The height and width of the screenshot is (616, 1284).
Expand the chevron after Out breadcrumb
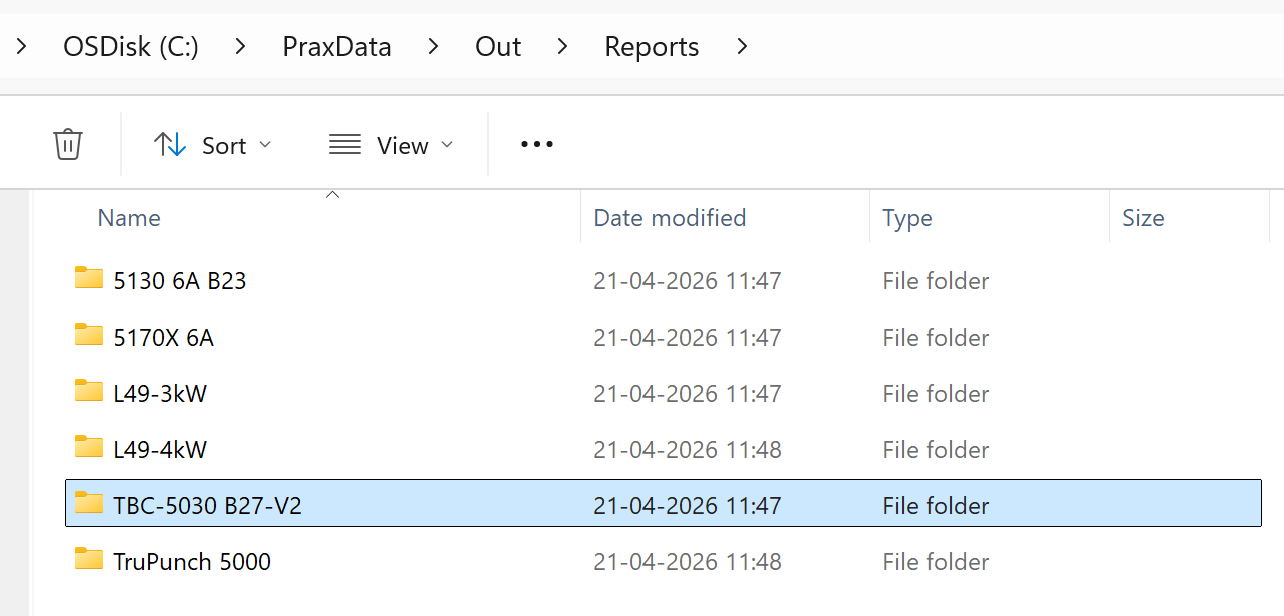563,46
